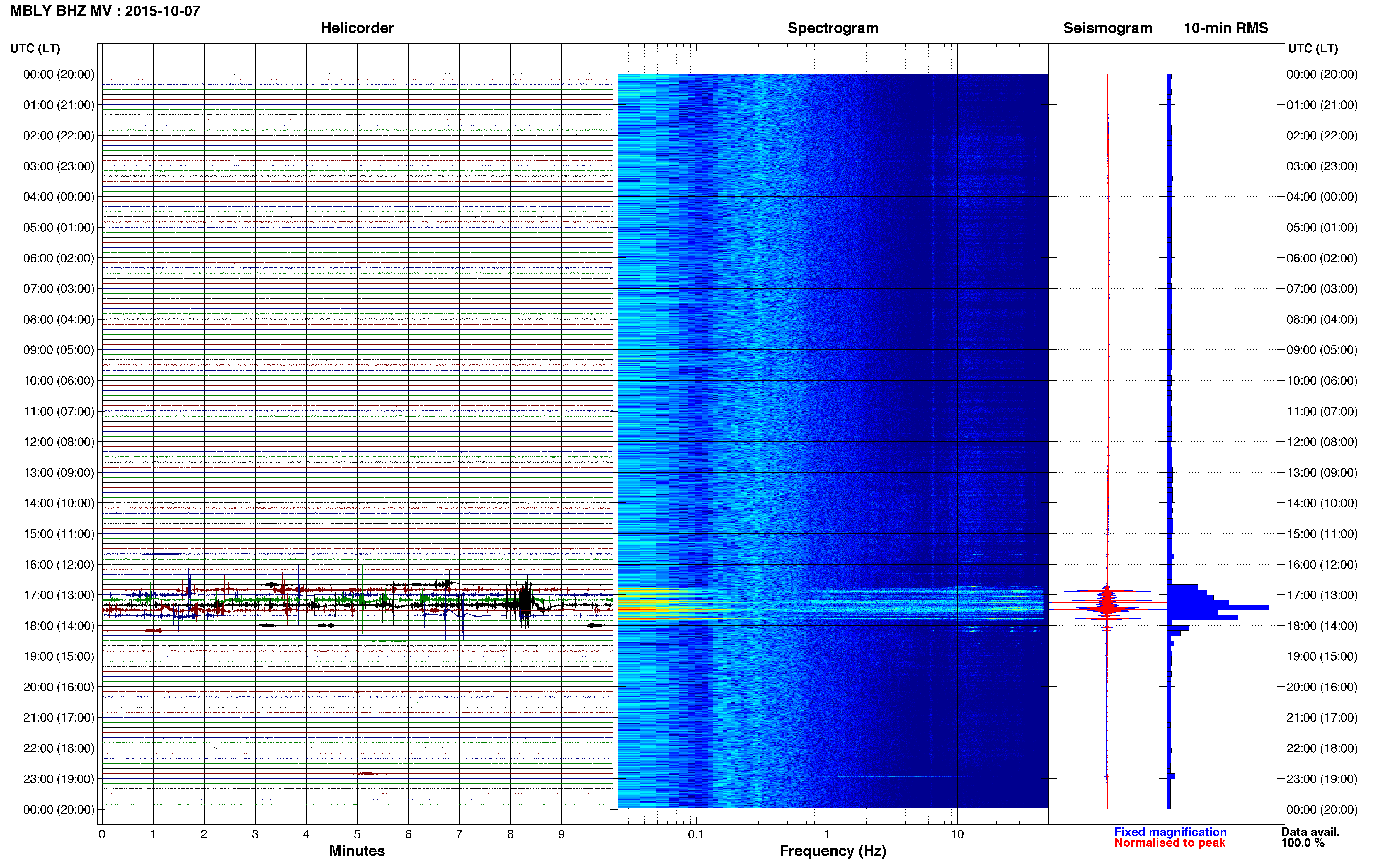Click the 'Minutes' axis label
The image size is (1389, 868).
click(357, 851)
